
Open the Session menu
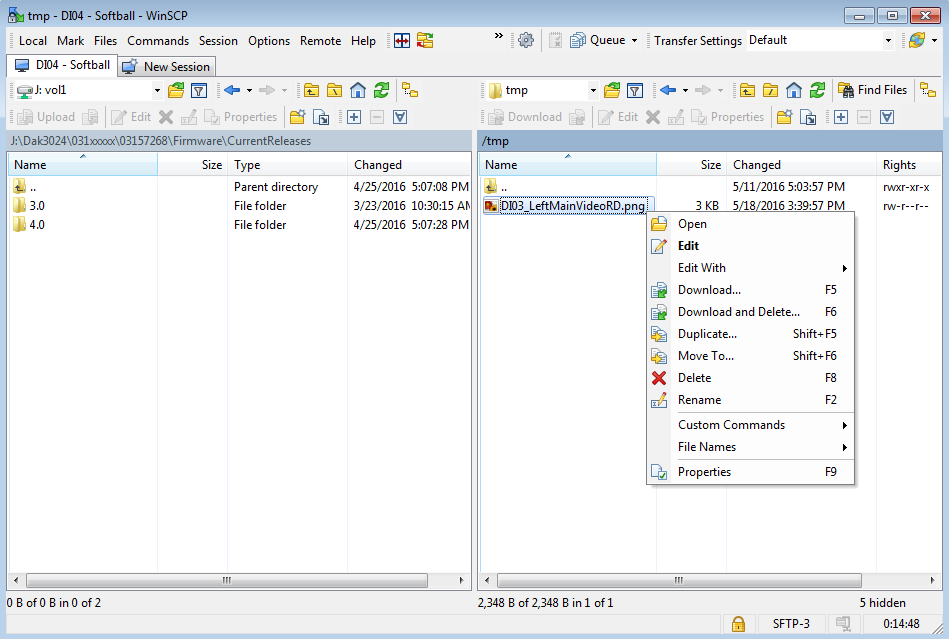point(218,41)
